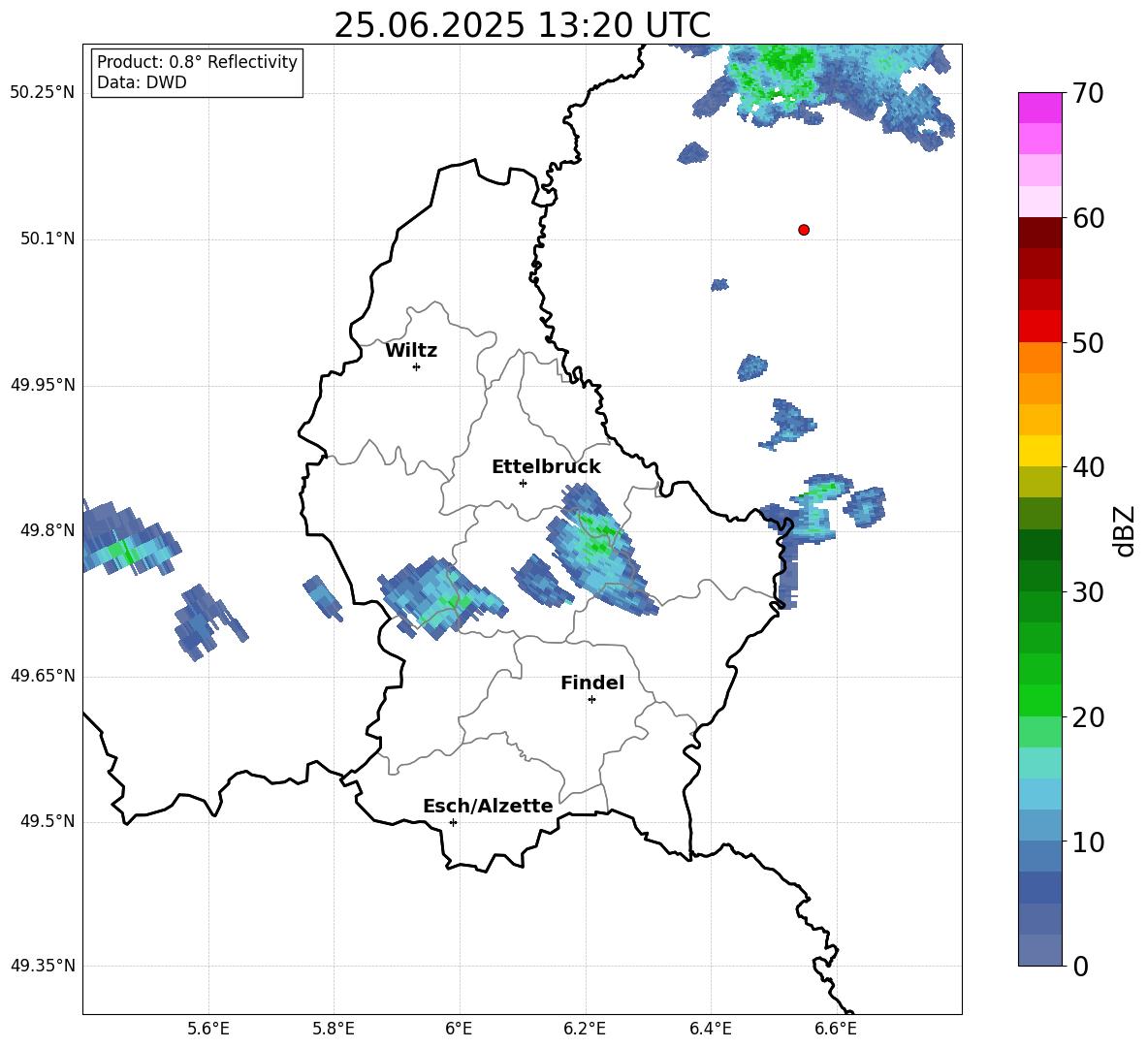
Task: Click the 40 tick label on the colorbar
Action: pos(1088,467)
